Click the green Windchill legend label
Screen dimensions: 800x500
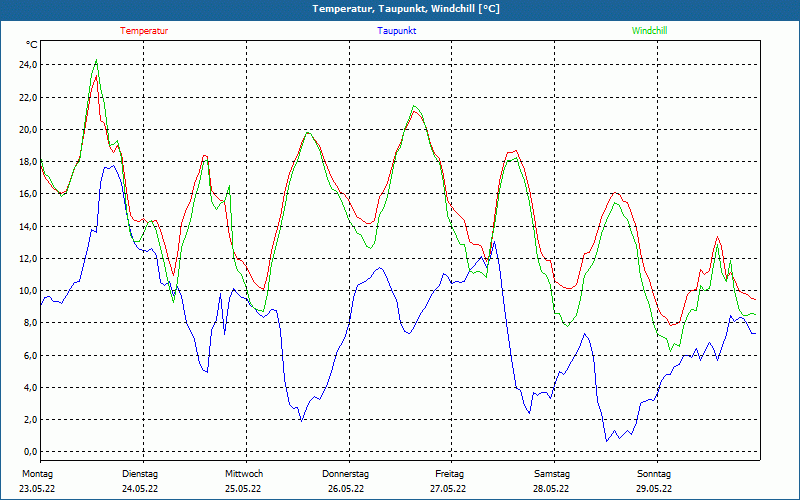click(649, 31)
